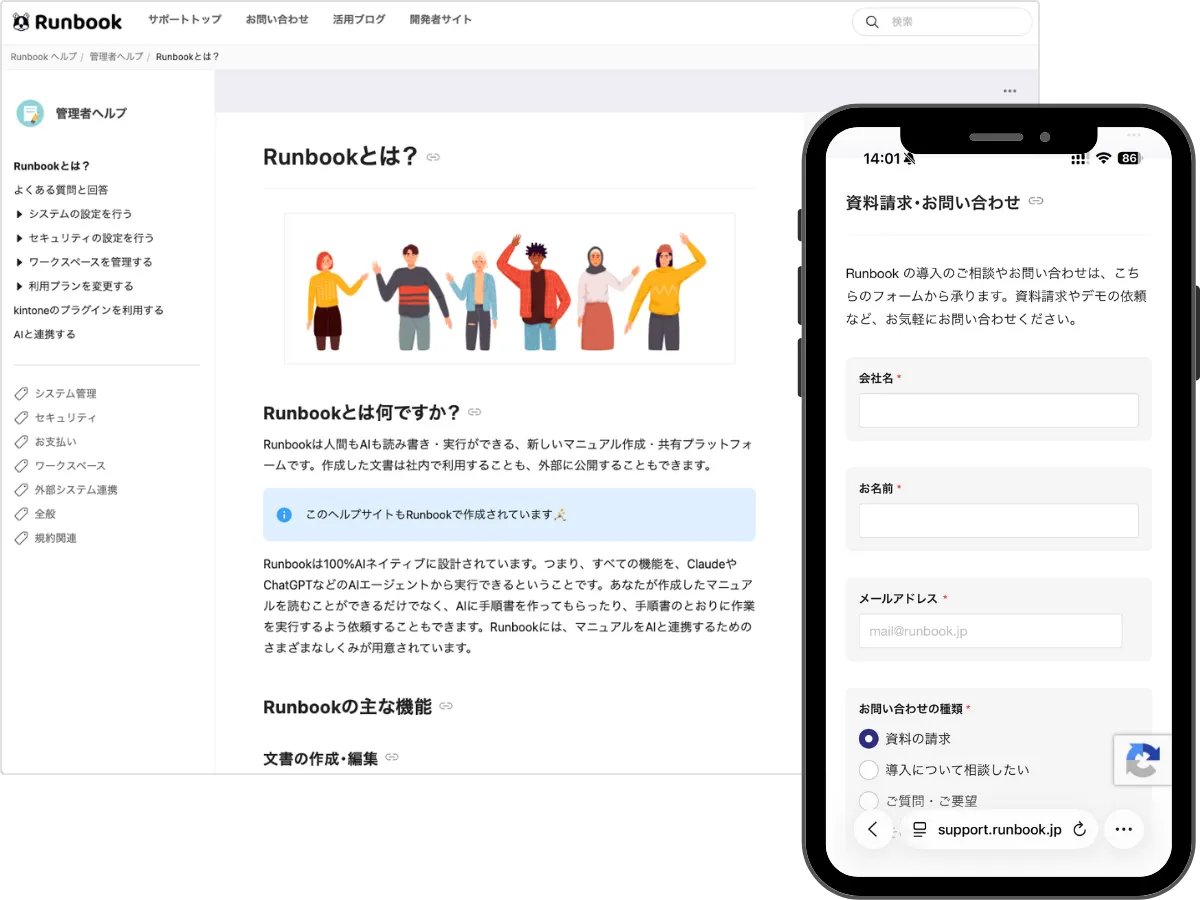Click tag icon next to お支払い
Viewport: 1200px width, 900px height.
(x=21, y=442)
